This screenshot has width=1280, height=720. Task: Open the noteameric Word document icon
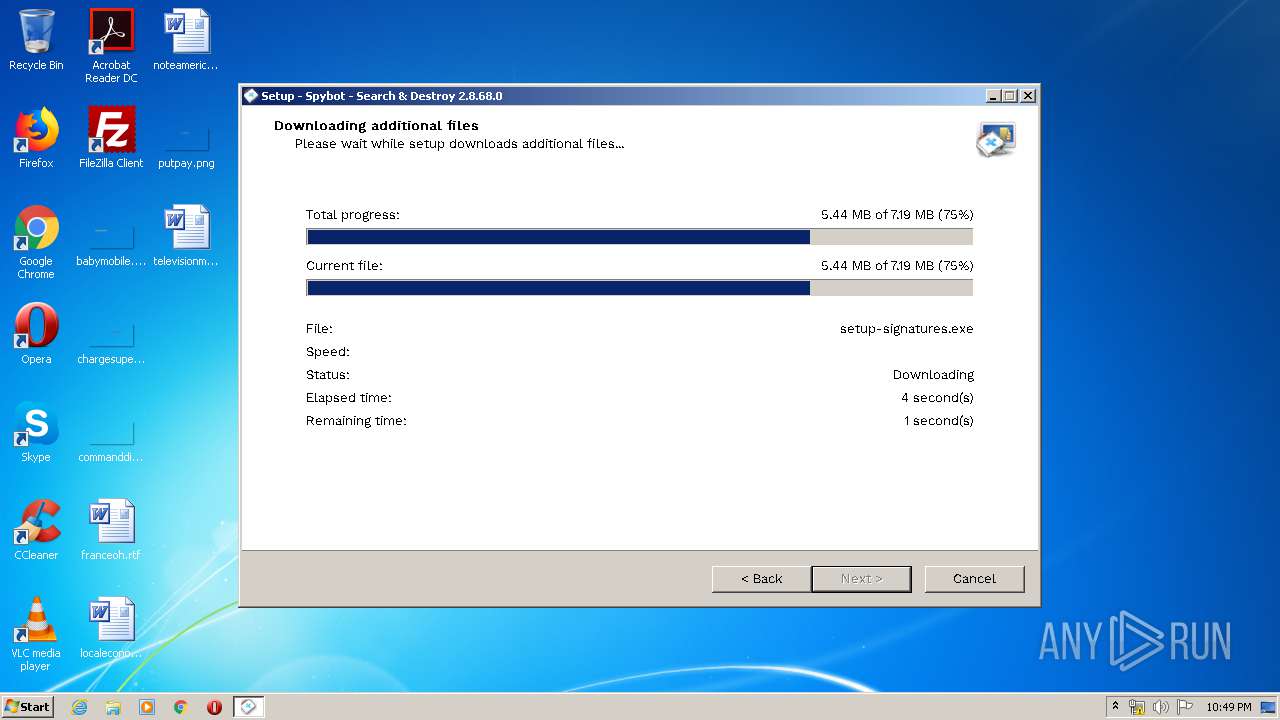(x=186, y=40)
